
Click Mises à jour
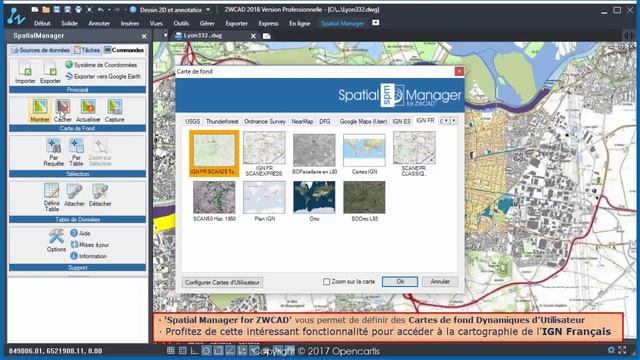click(x=90, y=244)
